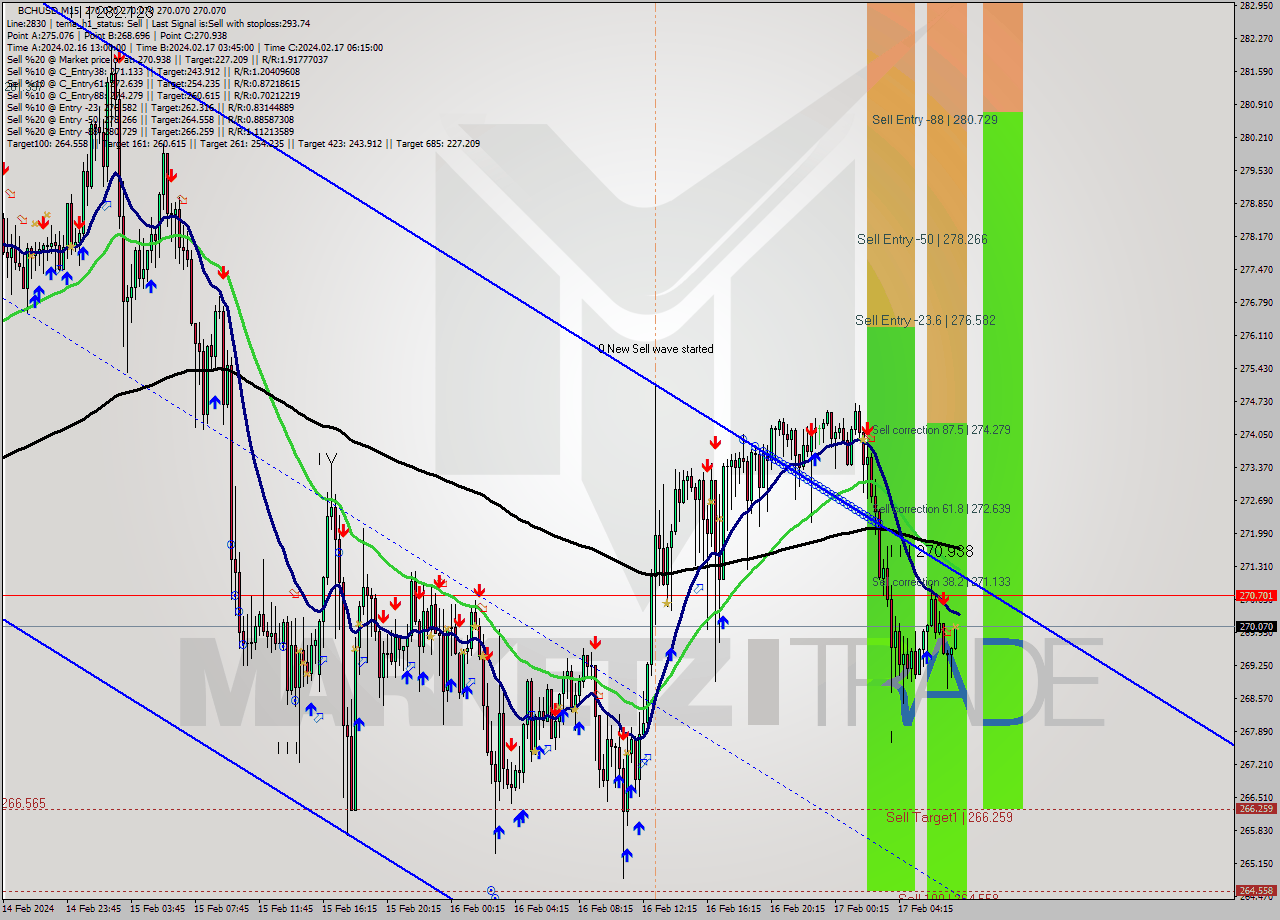Click the 265.150 price axis value
Image resolution: width=1280 pixels, height=920 pixels.
[1256, 863]
